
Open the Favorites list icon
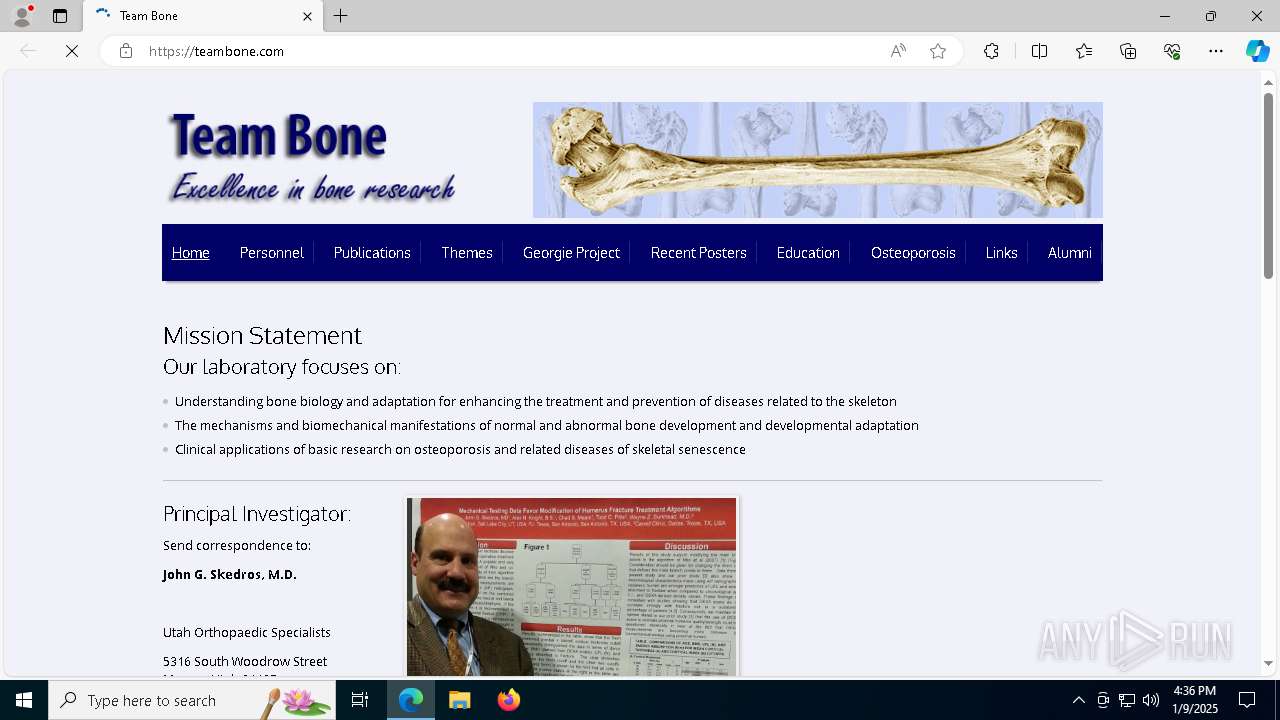1084,51
